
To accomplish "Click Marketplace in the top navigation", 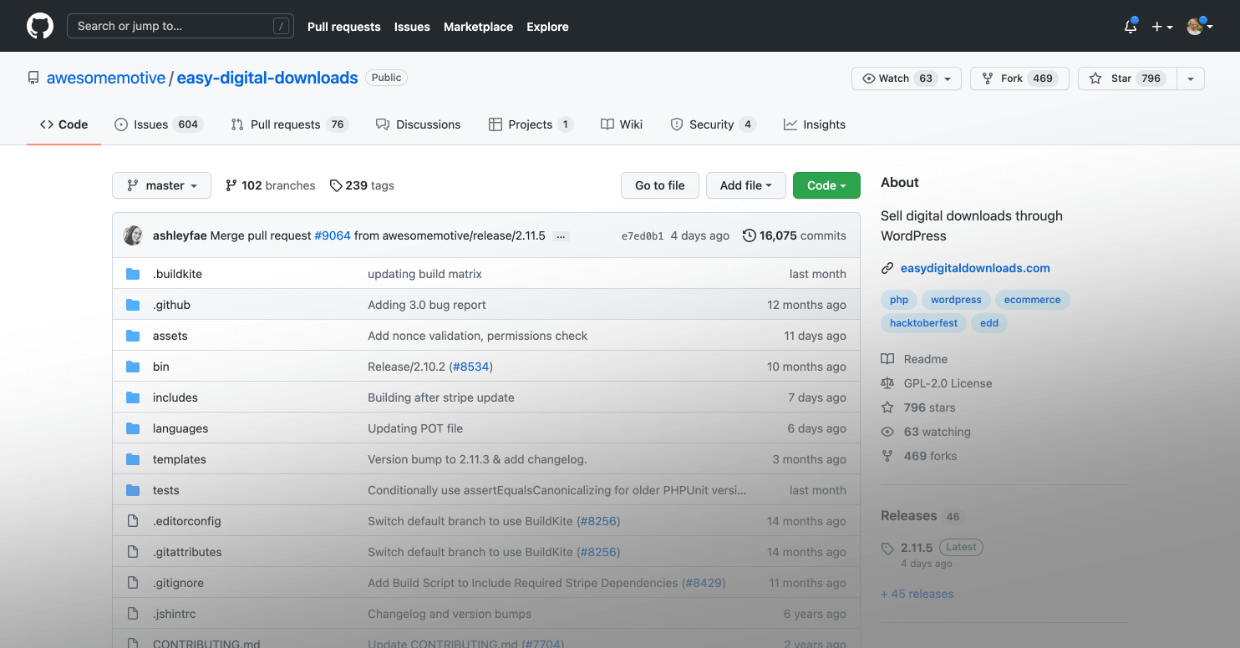I will [x=478, y=27].
